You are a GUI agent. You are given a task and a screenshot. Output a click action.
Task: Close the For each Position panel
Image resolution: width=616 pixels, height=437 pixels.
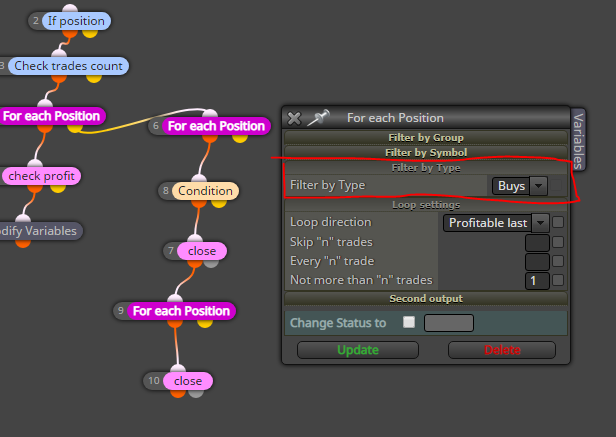point(294,118)
